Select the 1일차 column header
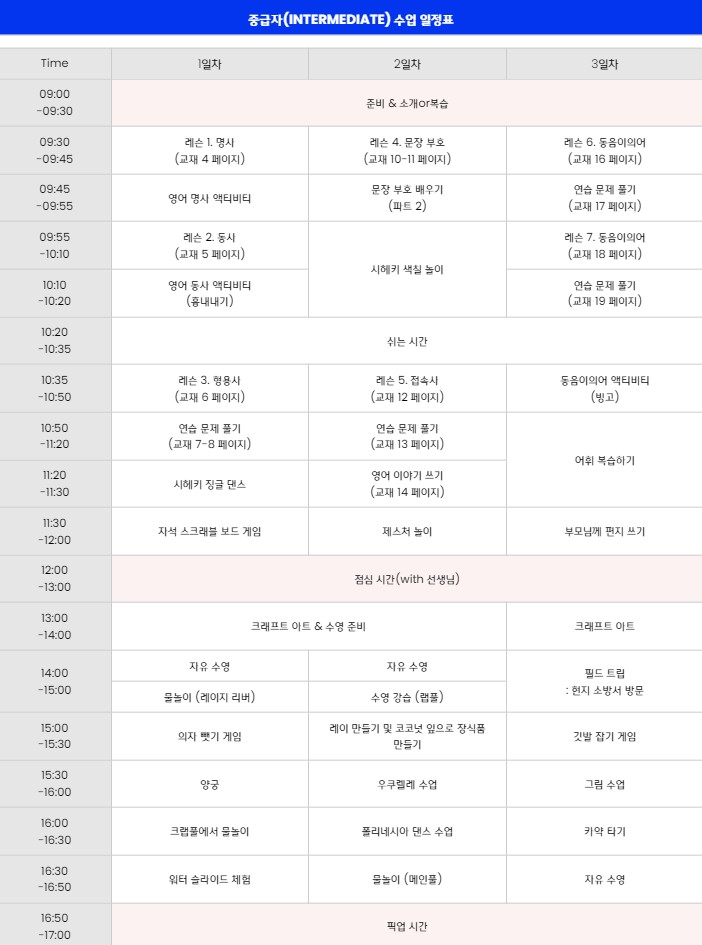This screenshot has height=945, width=702. pos(210,64)
